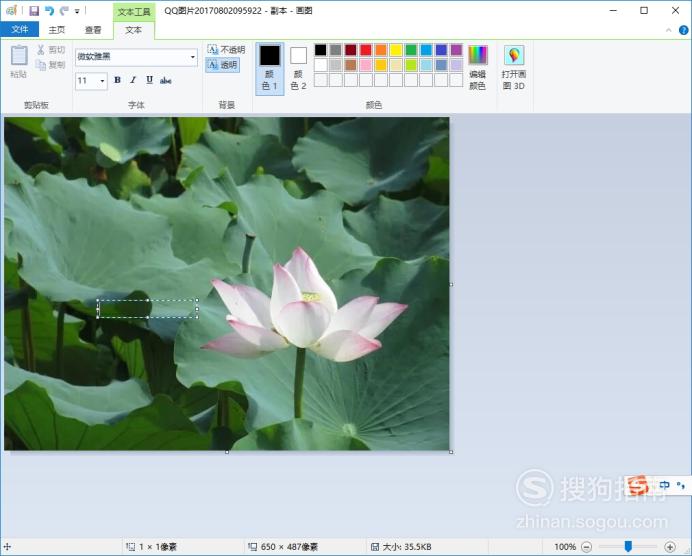692x556 pixels.
Task: Click the zoom-in plus button
Action: (x=669, y=547)
